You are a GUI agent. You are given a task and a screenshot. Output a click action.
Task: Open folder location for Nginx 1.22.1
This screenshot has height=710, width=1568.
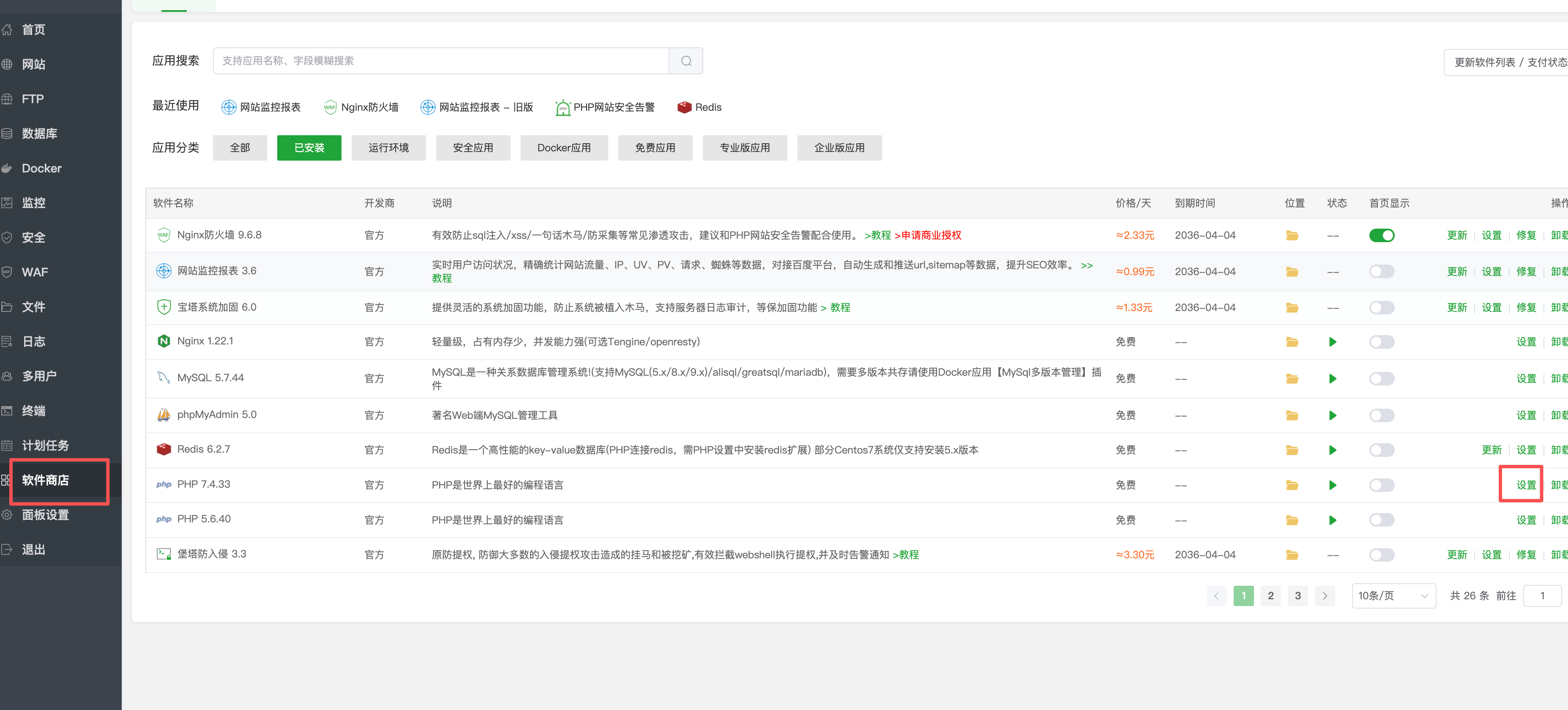coord(1292,342)
